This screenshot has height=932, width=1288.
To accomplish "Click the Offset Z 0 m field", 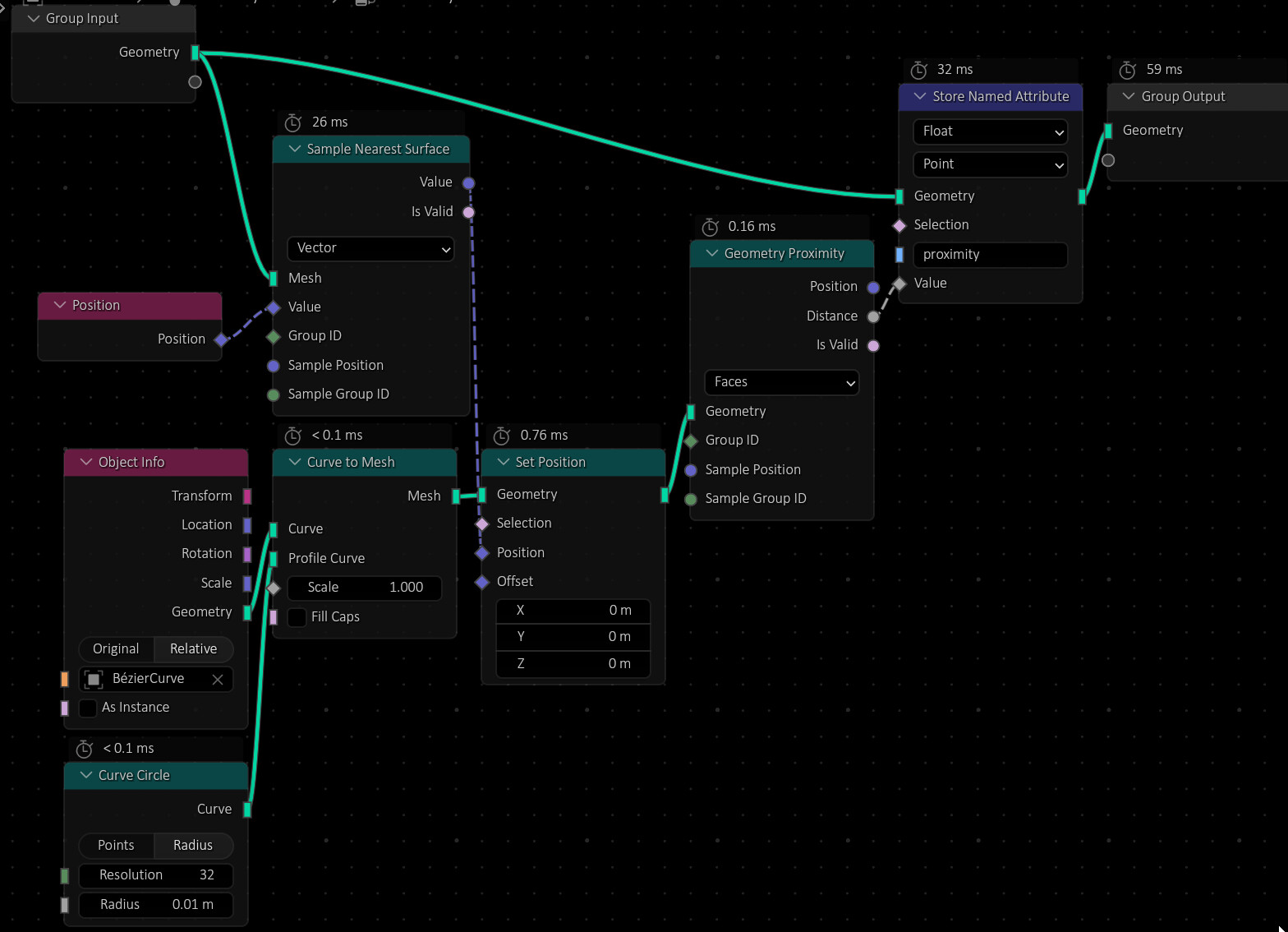I will (x=573, y=664).
